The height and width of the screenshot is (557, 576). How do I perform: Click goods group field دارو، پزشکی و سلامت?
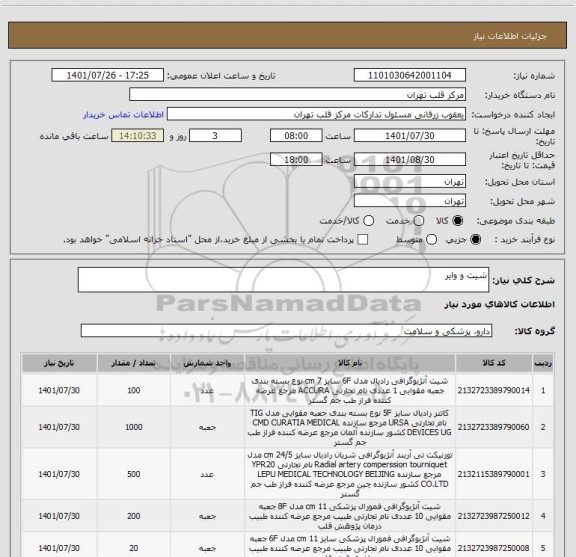click(x=286, y=331)
